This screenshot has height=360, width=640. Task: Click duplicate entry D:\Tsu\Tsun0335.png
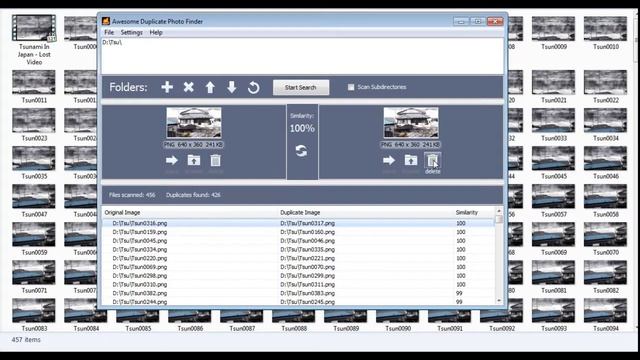(307, 249)
